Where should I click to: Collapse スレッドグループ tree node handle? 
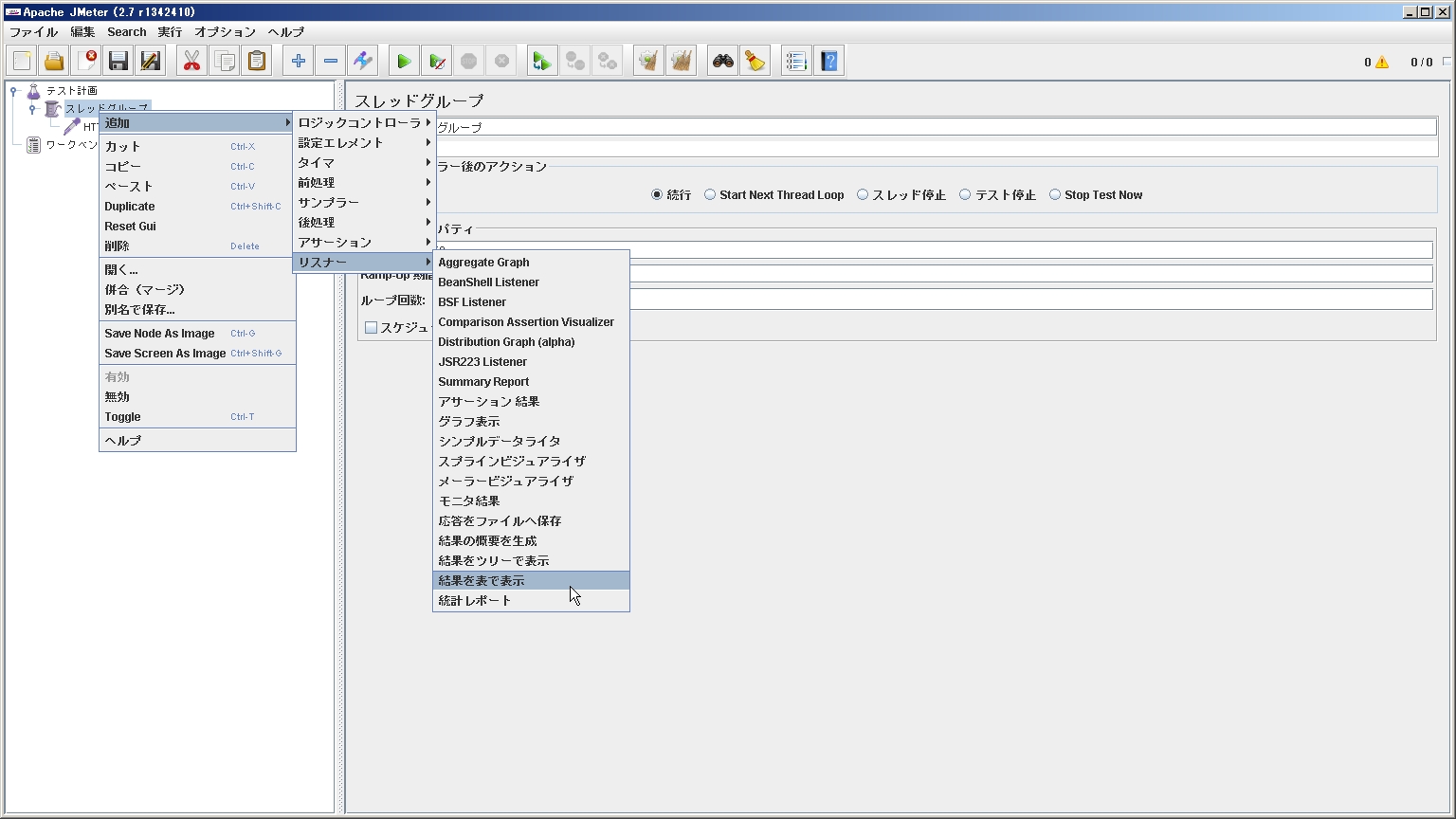[x=32, y=109]
